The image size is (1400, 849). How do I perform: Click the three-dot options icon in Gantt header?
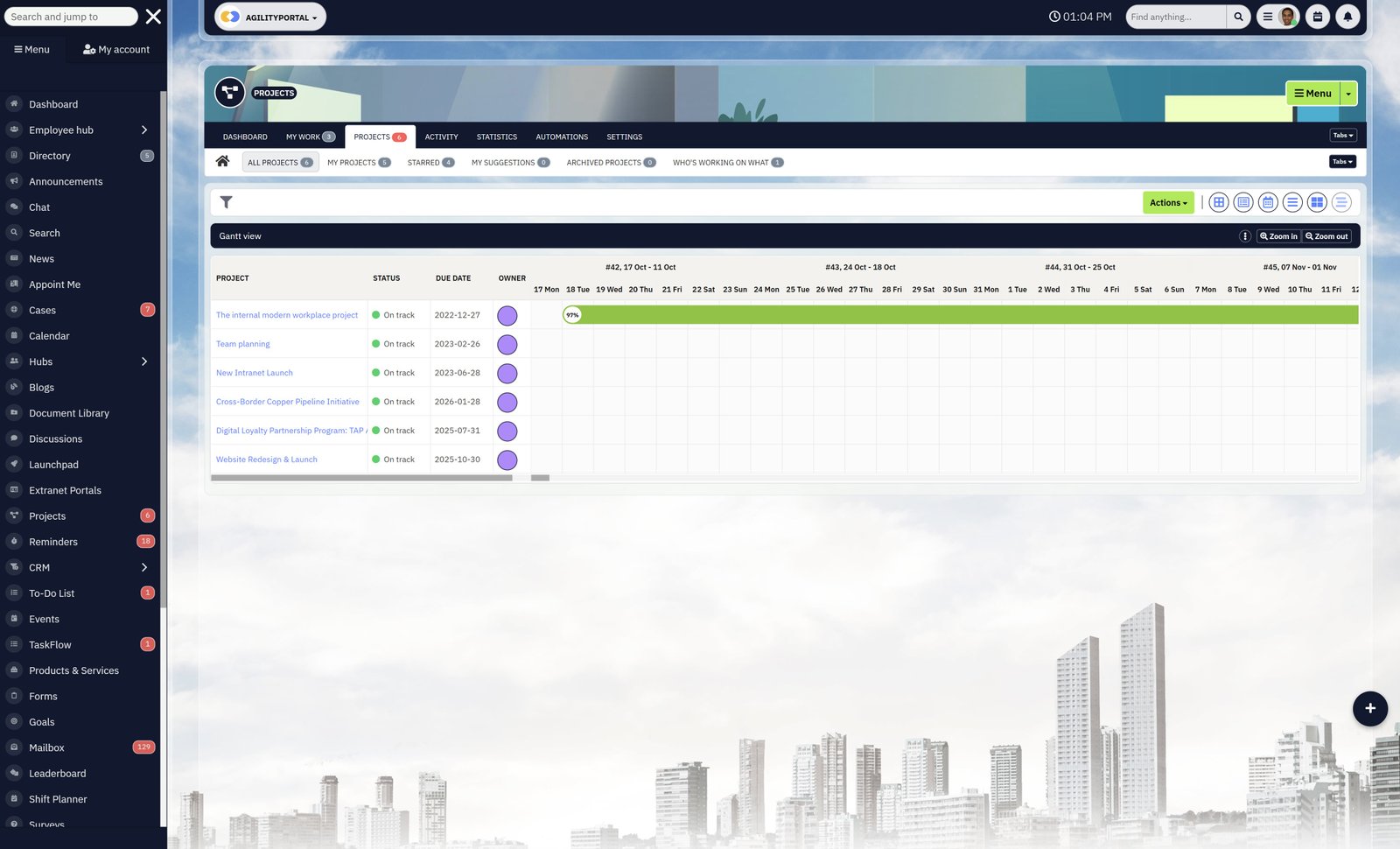[x=1243, y=235]
